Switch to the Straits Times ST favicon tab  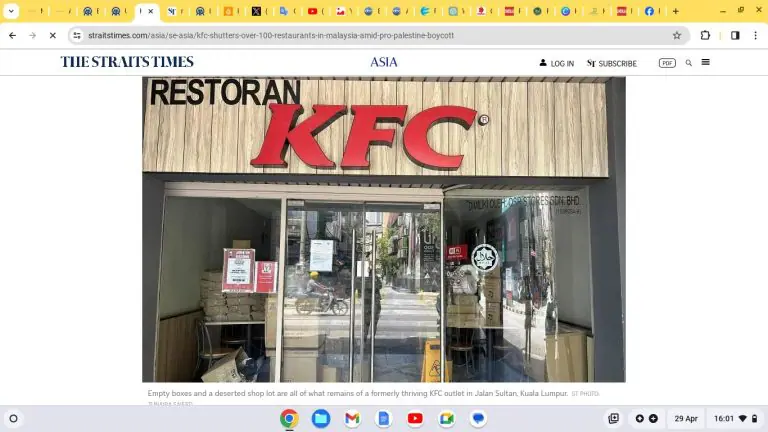click(171, 11)
